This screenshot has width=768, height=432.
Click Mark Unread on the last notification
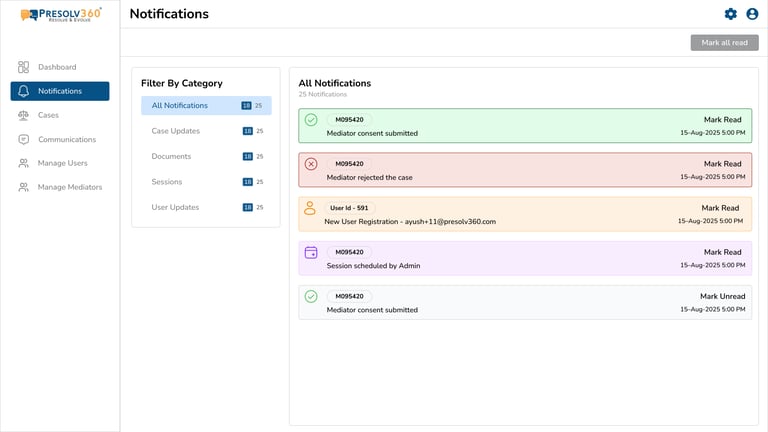pyautogui.click(x=720, y=296)
